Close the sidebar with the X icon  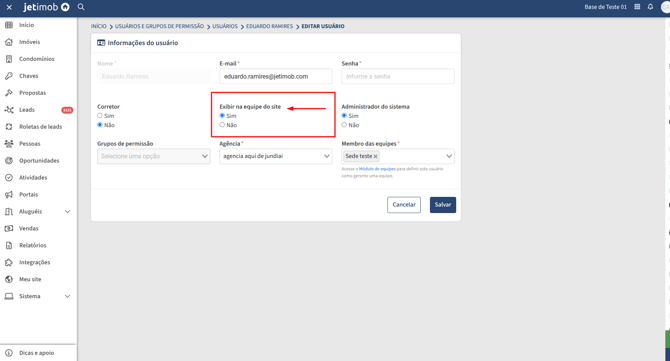(x=9, y=7)
